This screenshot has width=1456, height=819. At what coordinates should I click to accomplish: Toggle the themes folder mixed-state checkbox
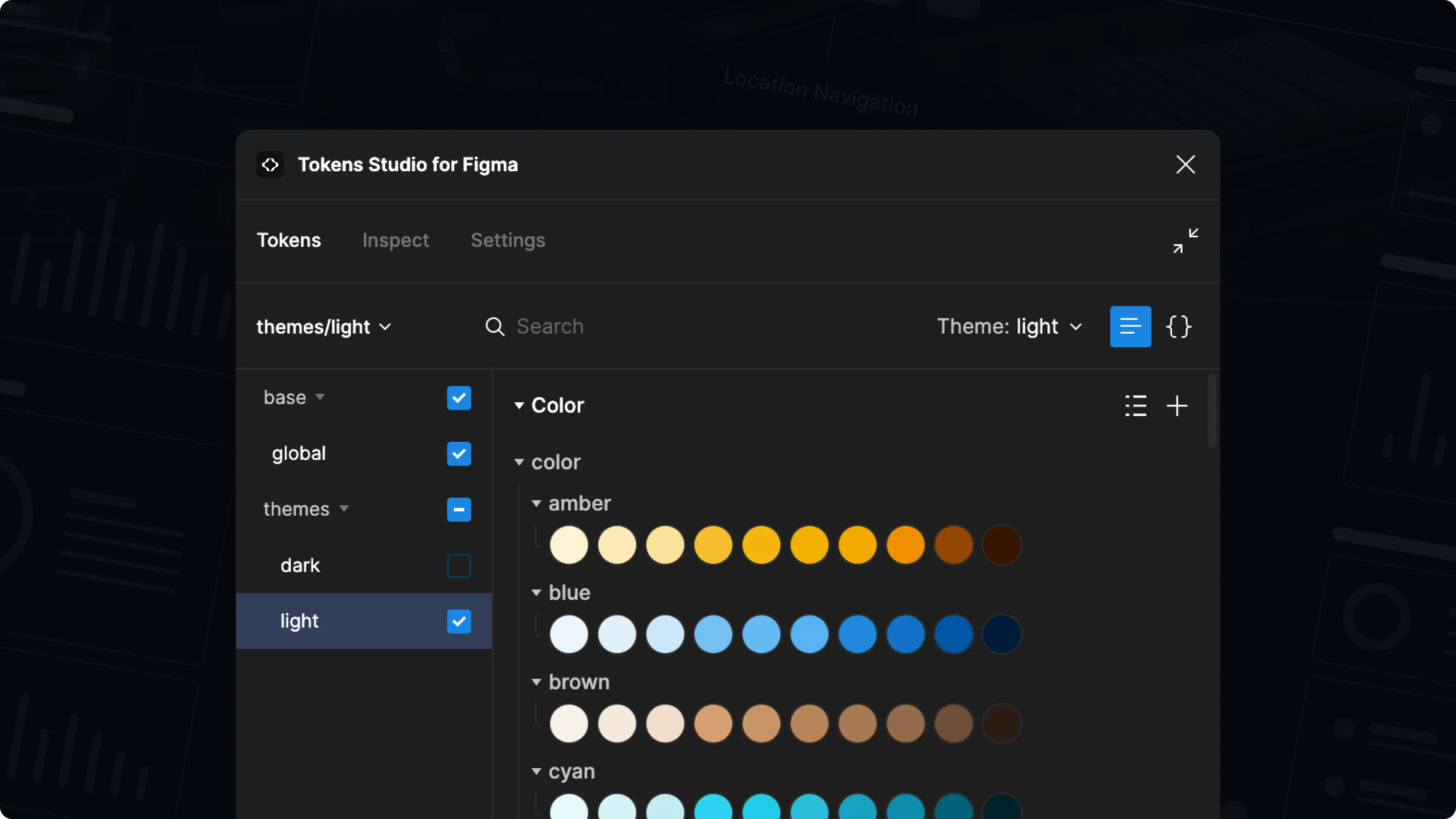click(x=459, y=509)
